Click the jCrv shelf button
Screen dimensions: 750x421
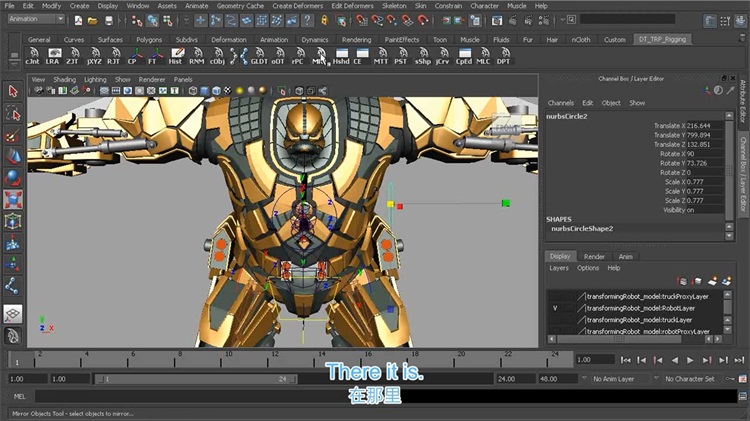coord(443,56)
